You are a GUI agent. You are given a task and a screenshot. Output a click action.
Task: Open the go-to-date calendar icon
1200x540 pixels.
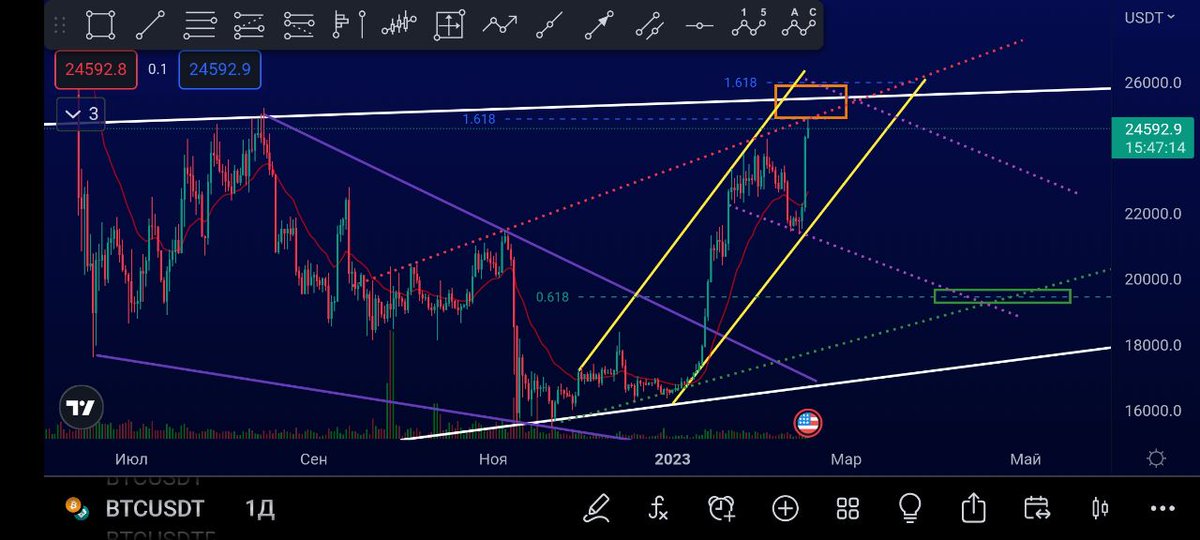pyautogui.click(x=1037, y=508)
